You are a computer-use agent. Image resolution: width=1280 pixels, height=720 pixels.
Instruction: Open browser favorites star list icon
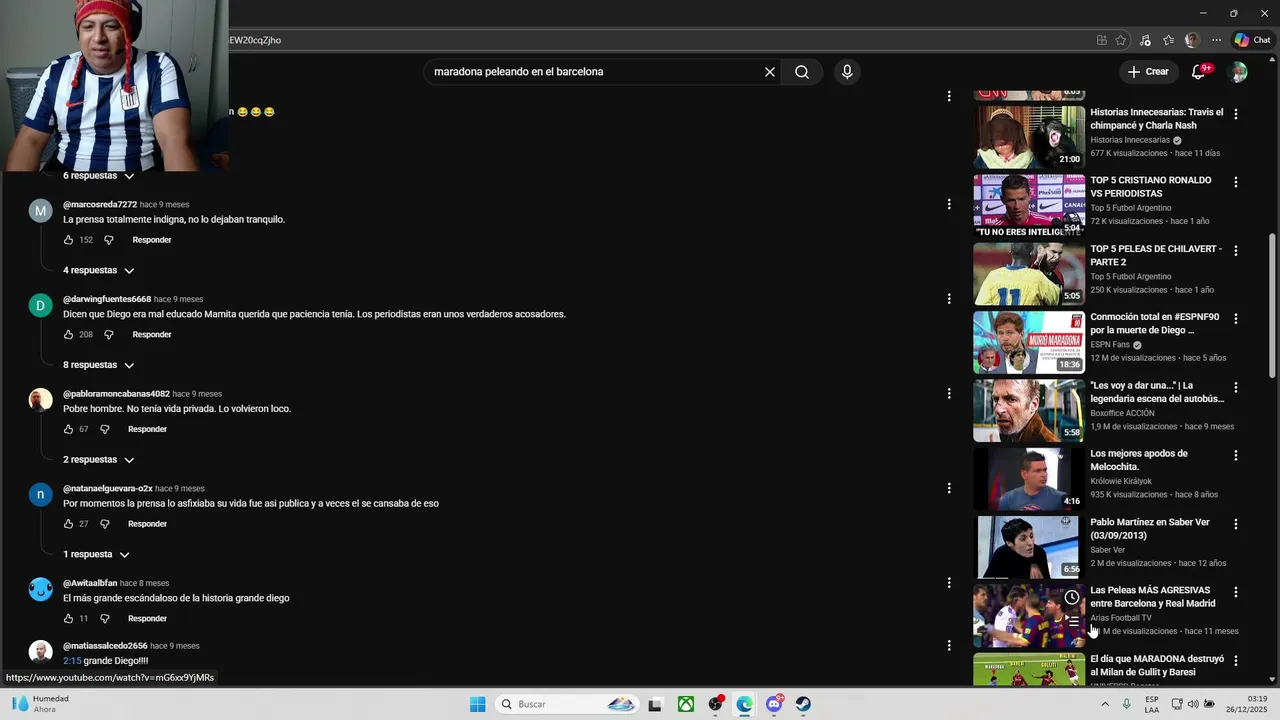coord(1168,40)
